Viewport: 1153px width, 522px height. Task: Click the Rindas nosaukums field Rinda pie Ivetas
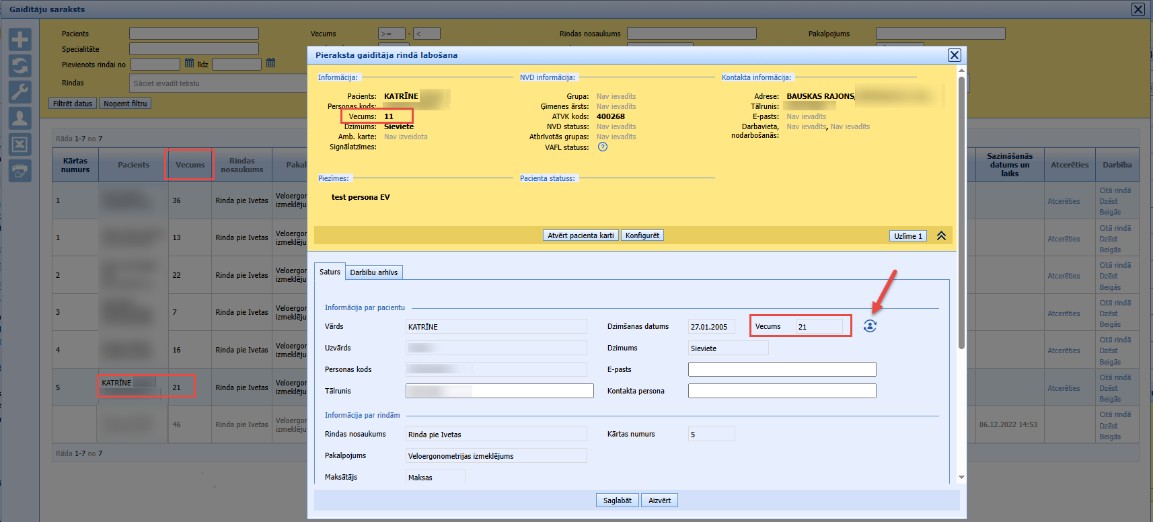496,434
